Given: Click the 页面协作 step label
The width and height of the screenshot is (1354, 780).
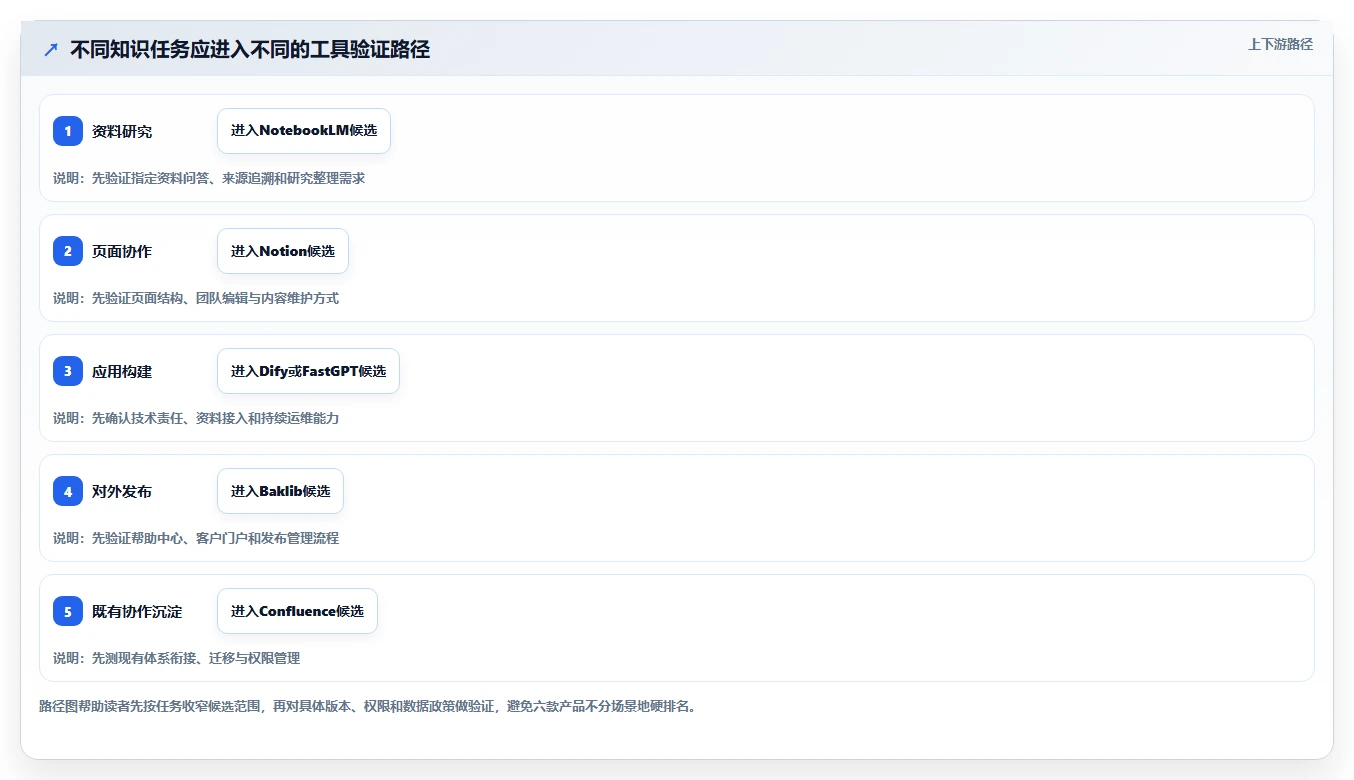Looking at the screenshot, I should tap(122, 252).
